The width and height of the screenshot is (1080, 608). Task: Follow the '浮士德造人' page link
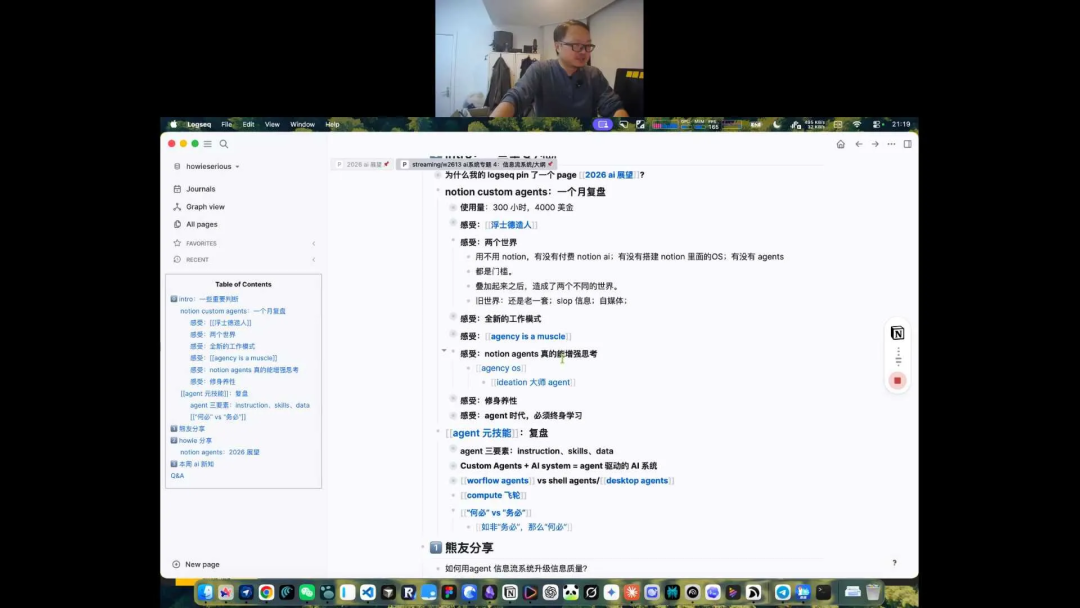coord(510,225)
